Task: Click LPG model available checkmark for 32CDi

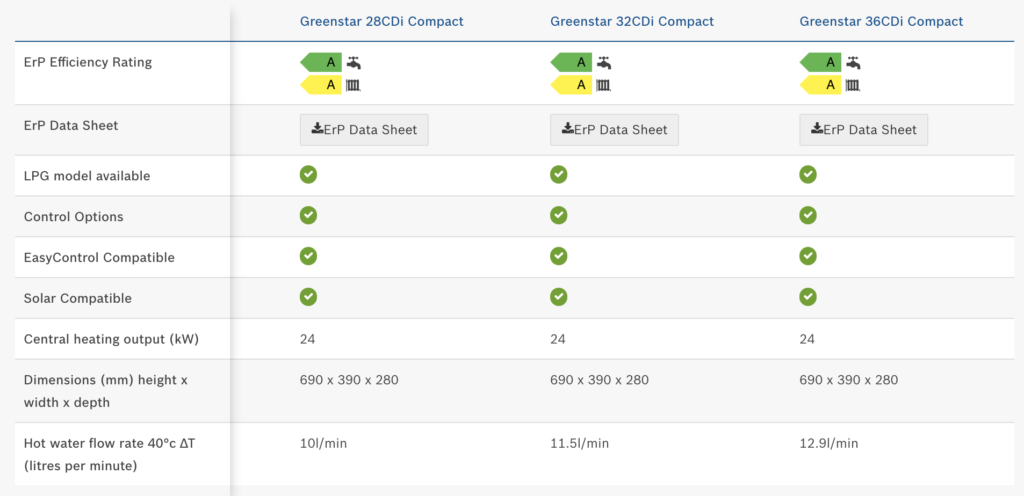Action: click(558, 174)
